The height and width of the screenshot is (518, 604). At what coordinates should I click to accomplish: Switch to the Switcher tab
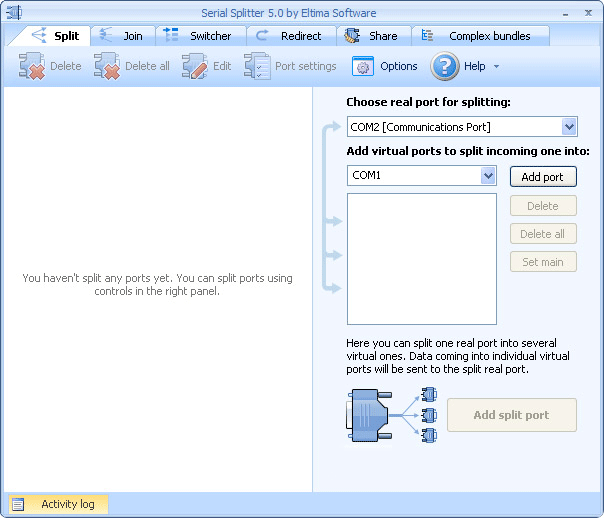click(200, 36)
